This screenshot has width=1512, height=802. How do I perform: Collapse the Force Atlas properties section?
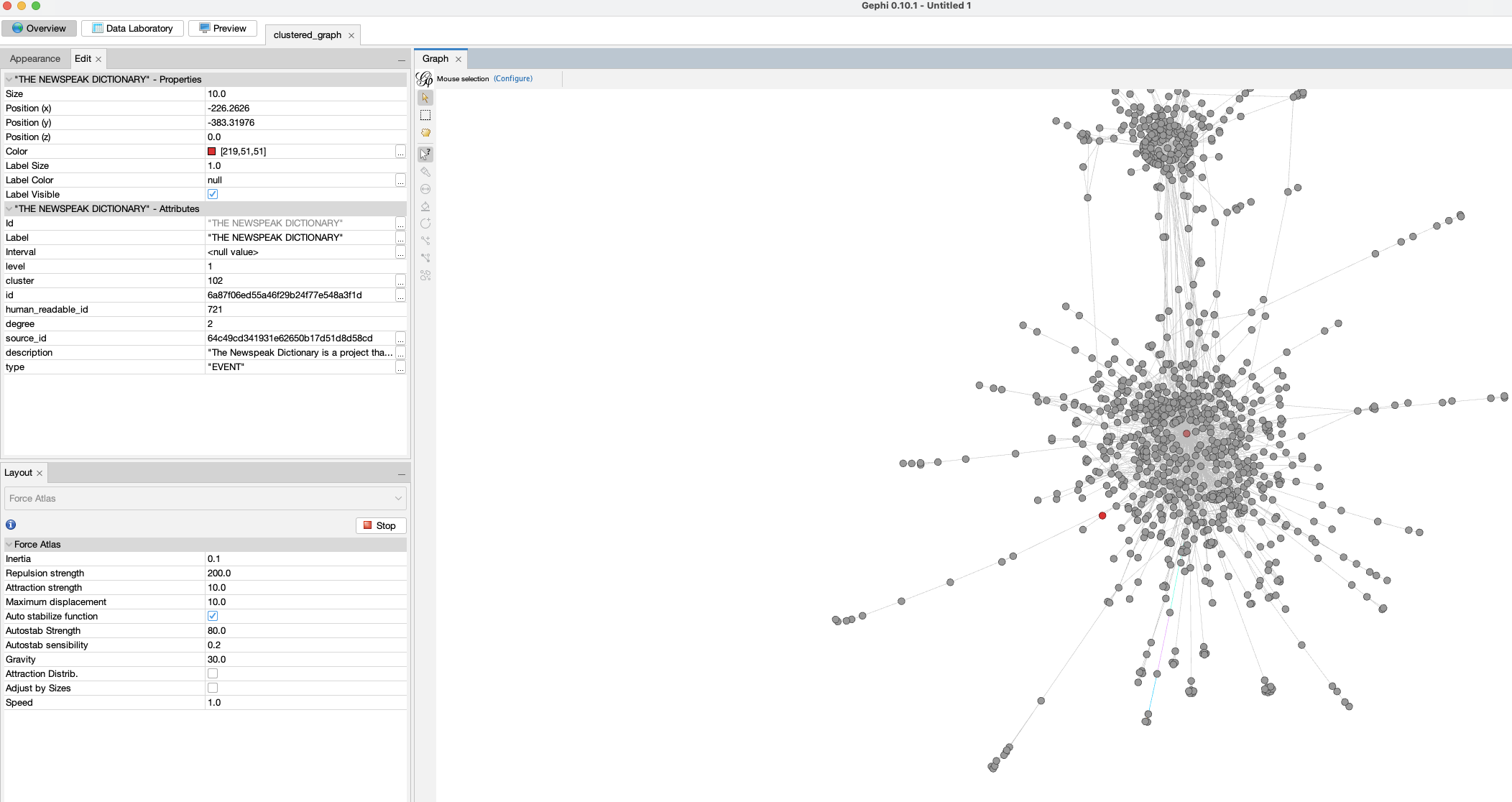(x=9, y=544)
